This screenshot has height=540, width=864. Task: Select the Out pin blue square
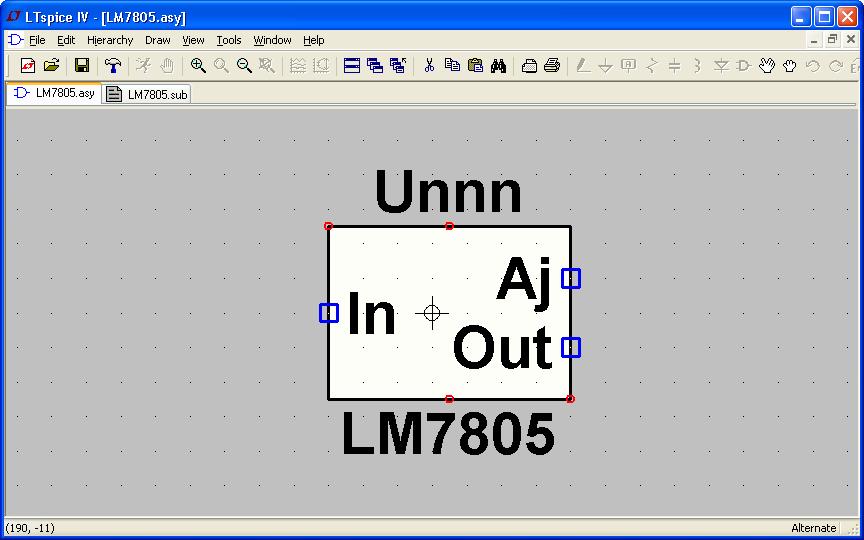571,348
